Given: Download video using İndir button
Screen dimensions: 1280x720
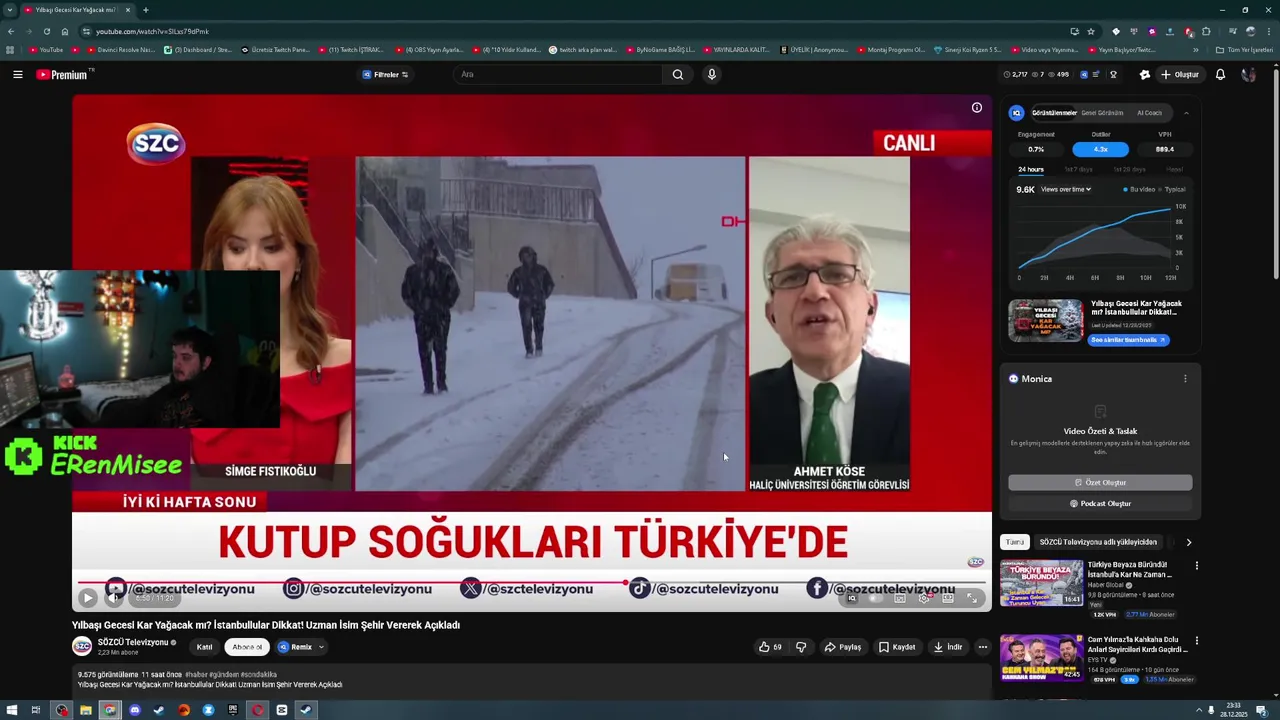Looking at the screenshot, I should [x=947, y=647].
